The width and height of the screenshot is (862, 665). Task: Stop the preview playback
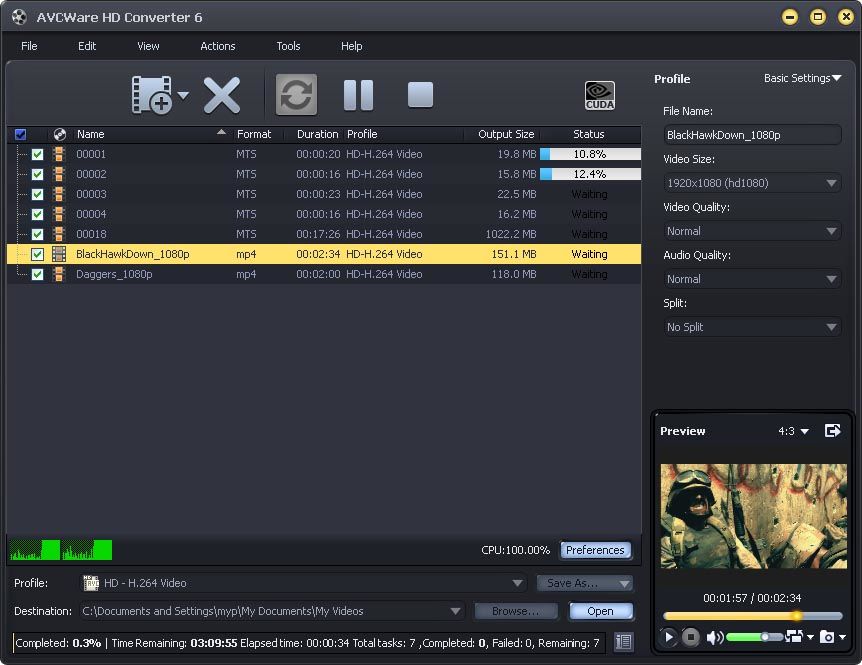pos(690,637)
